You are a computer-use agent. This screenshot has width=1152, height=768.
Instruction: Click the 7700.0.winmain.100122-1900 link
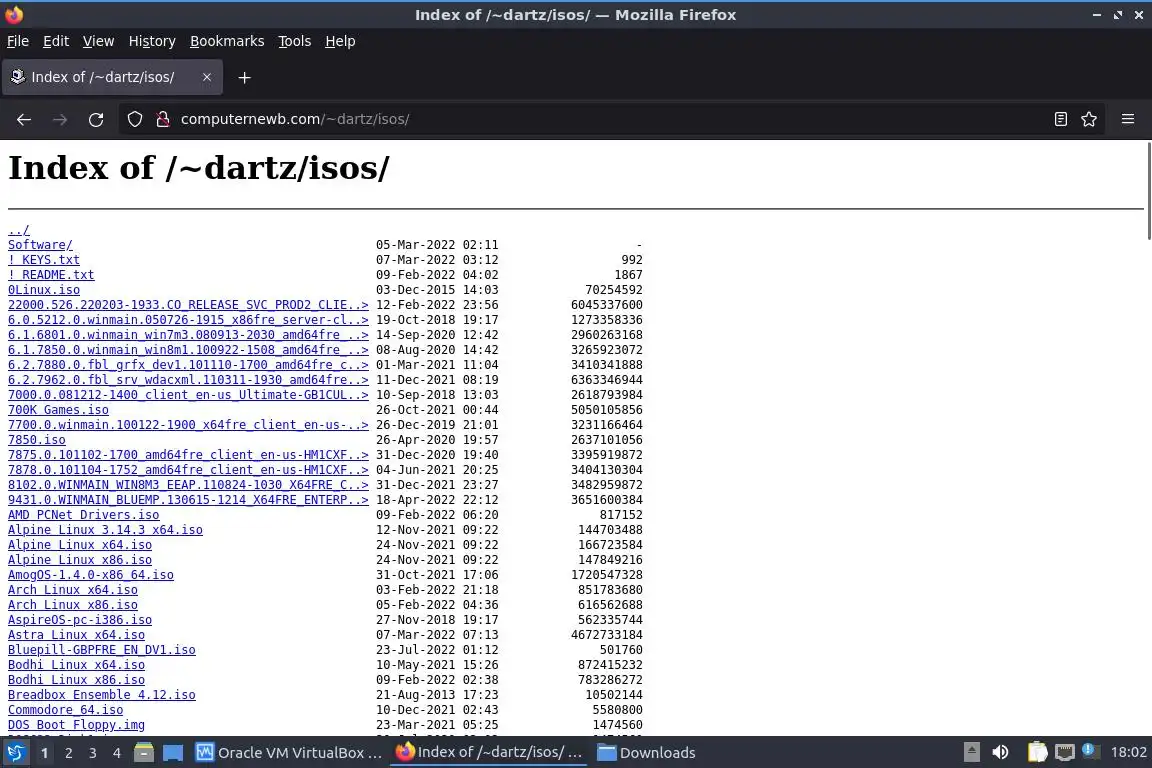[x=188, y=425]
